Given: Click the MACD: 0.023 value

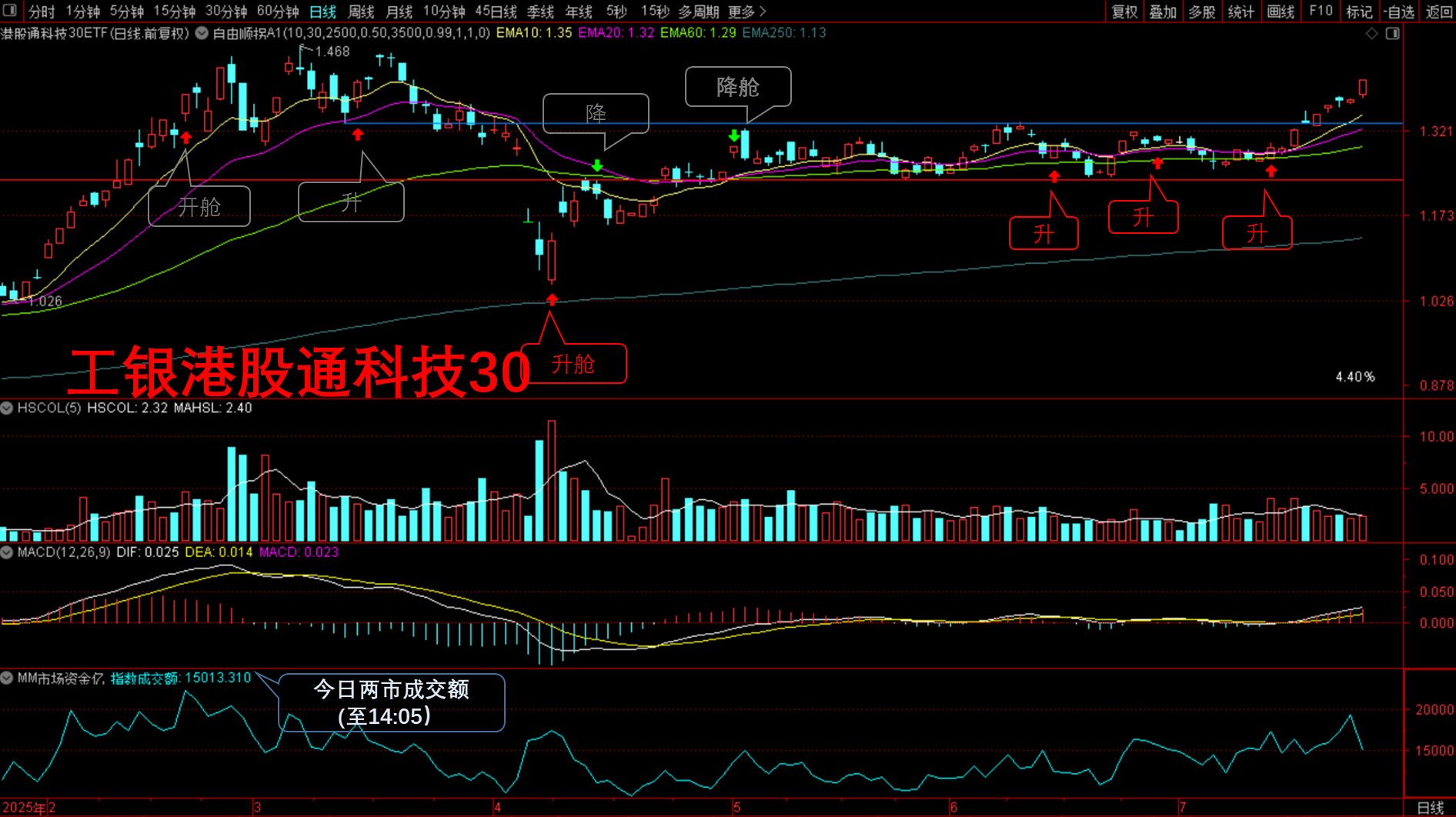Looking at the screenshot, I should click(x=299, y=552).
